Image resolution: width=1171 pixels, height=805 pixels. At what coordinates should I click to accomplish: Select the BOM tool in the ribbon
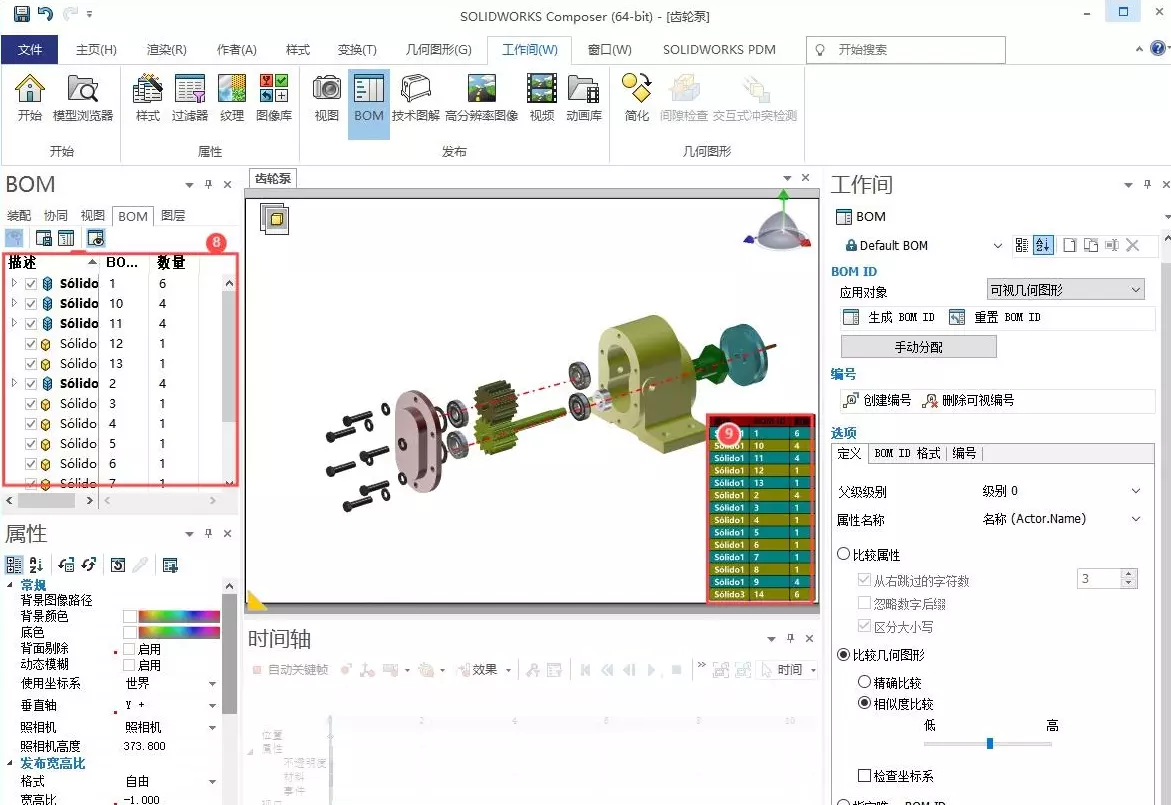click(368, 98)
